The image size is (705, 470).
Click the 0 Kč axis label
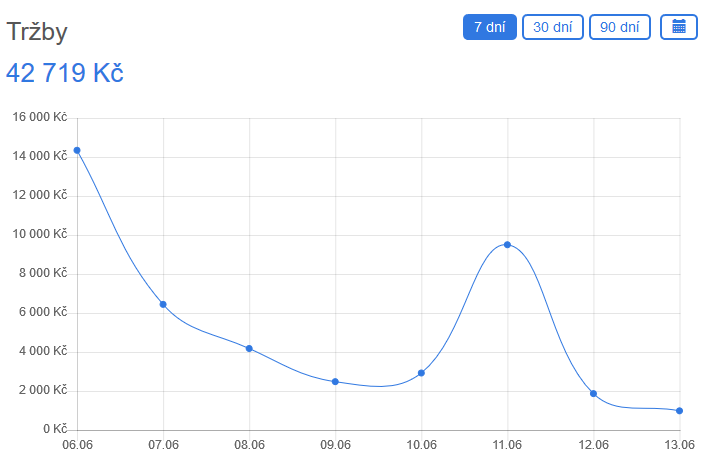coord(54,429)
